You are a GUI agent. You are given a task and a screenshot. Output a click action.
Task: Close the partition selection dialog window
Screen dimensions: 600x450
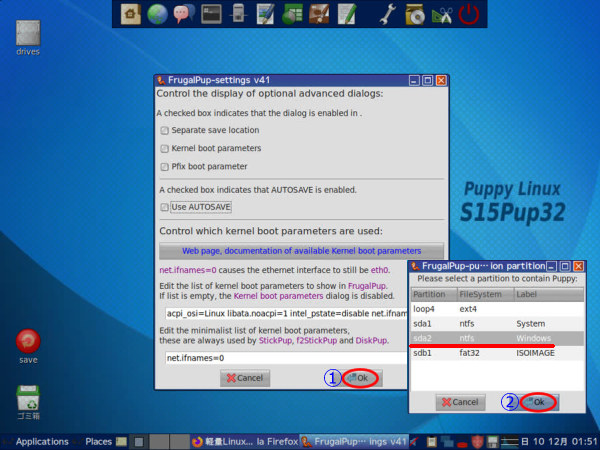[x=579, y=266]
